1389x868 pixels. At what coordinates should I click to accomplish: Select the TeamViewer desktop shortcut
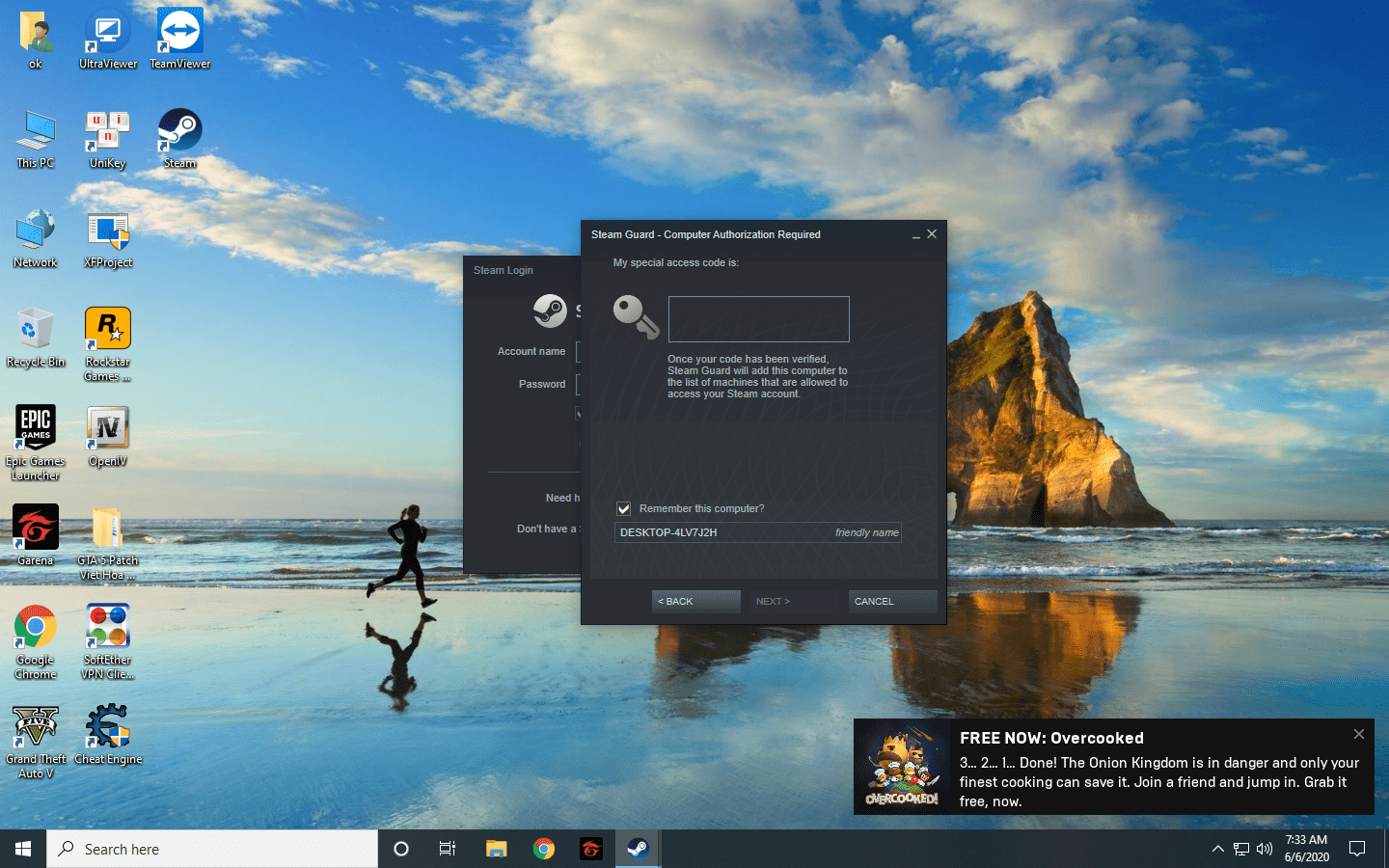point(179,41)
